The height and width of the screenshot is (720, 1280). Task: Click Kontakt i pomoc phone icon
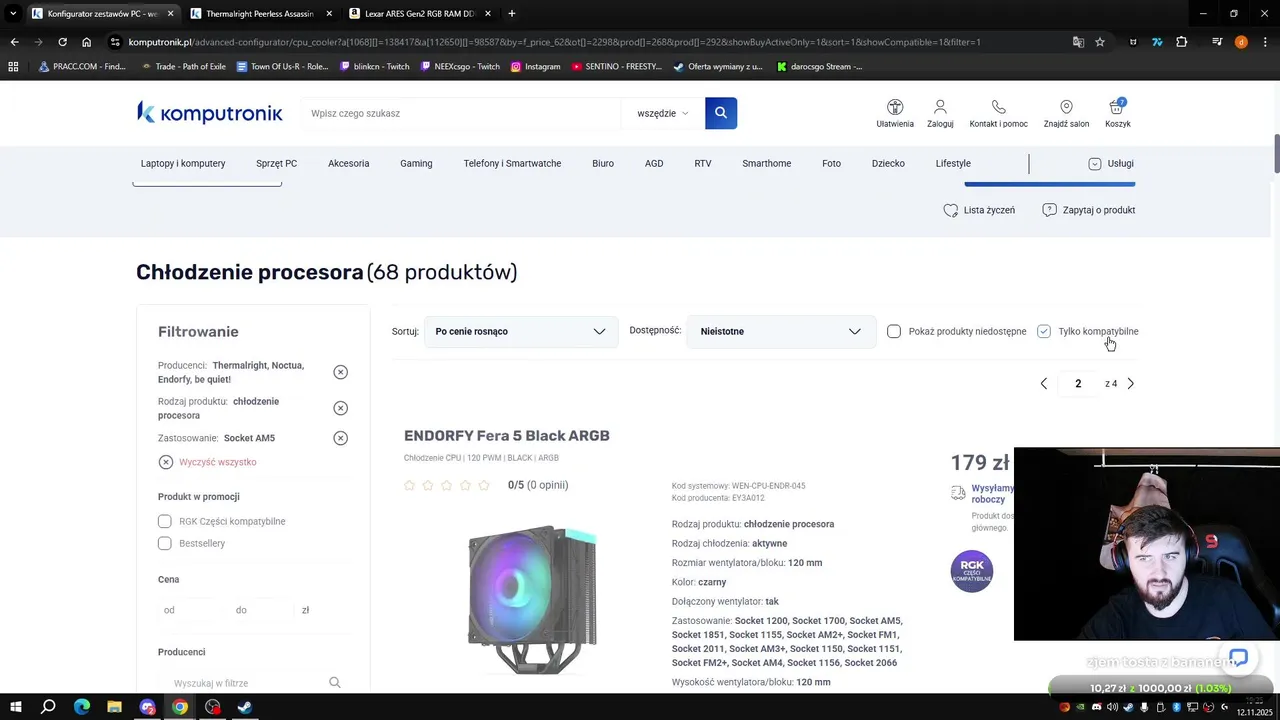click(998, 107)
